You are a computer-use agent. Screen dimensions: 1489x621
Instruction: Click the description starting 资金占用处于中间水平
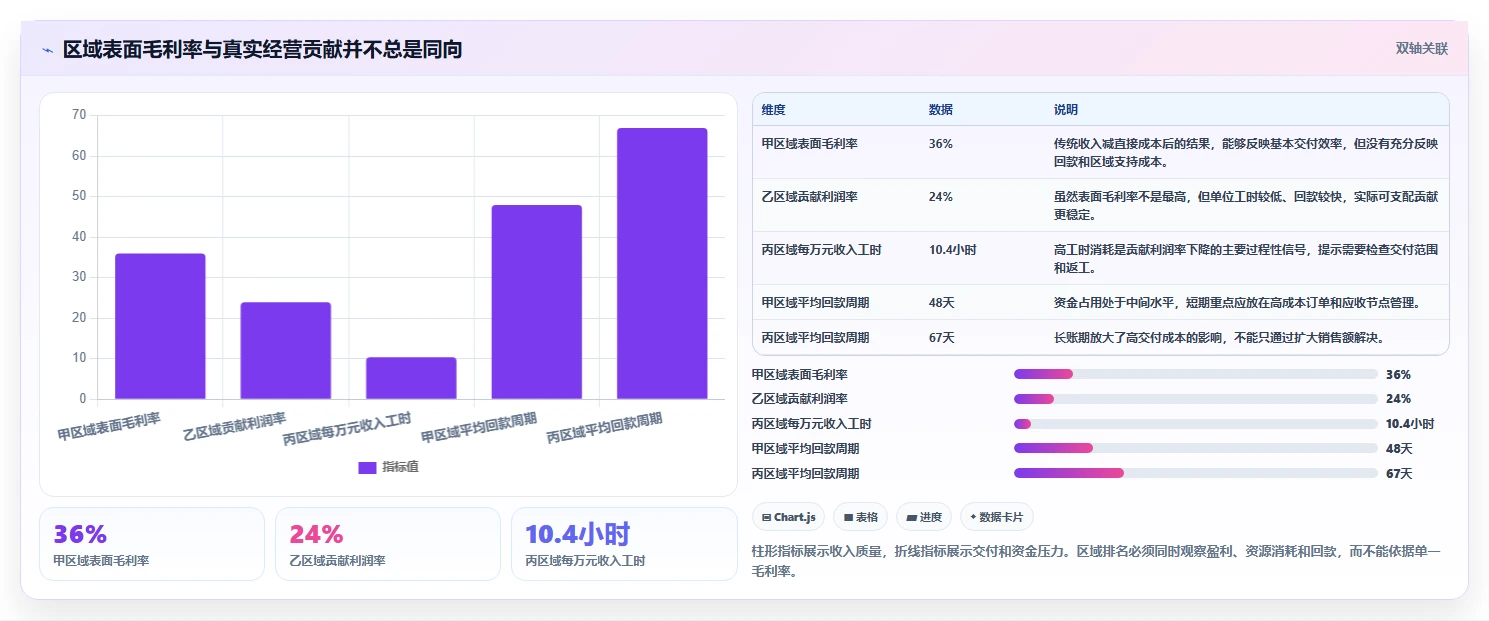1237,302
